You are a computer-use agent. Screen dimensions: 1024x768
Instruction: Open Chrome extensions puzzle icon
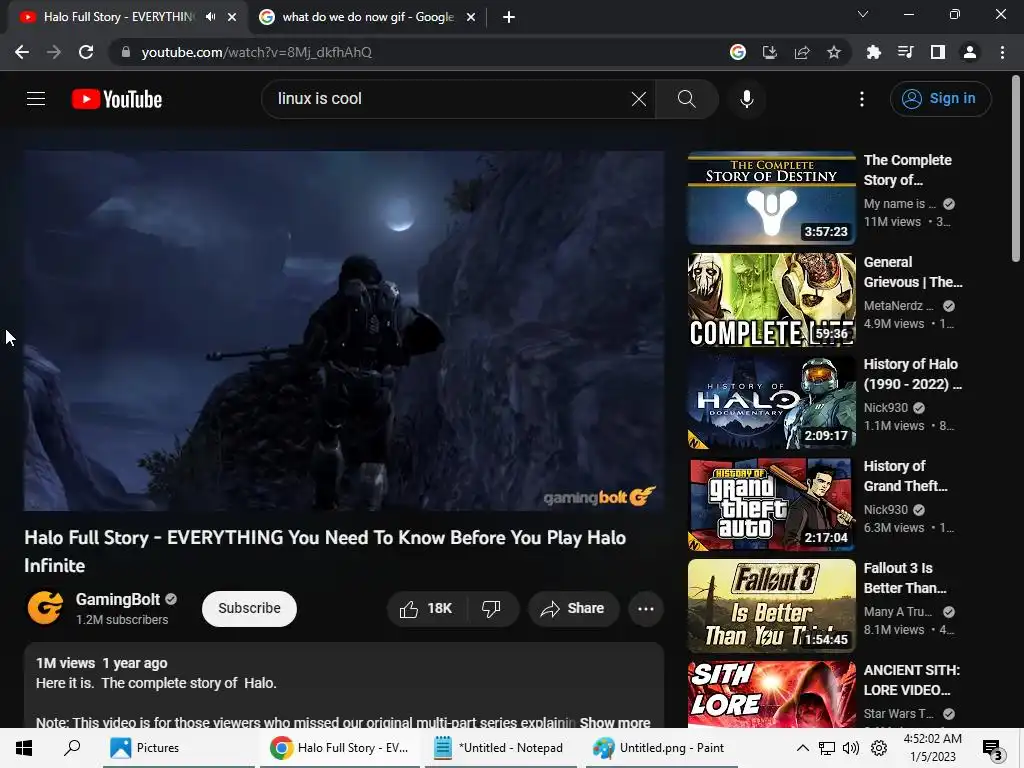coord(873,52)
